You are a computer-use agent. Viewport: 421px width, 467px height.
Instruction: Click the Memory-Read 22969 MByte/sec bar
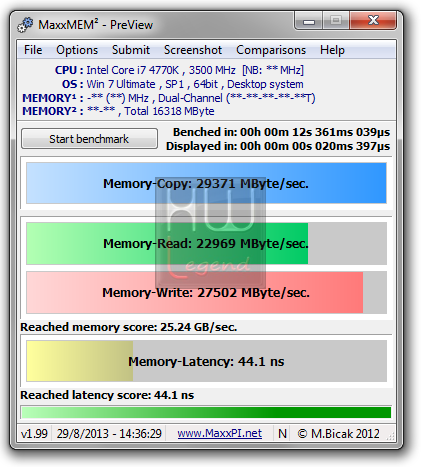coord(206,243)
